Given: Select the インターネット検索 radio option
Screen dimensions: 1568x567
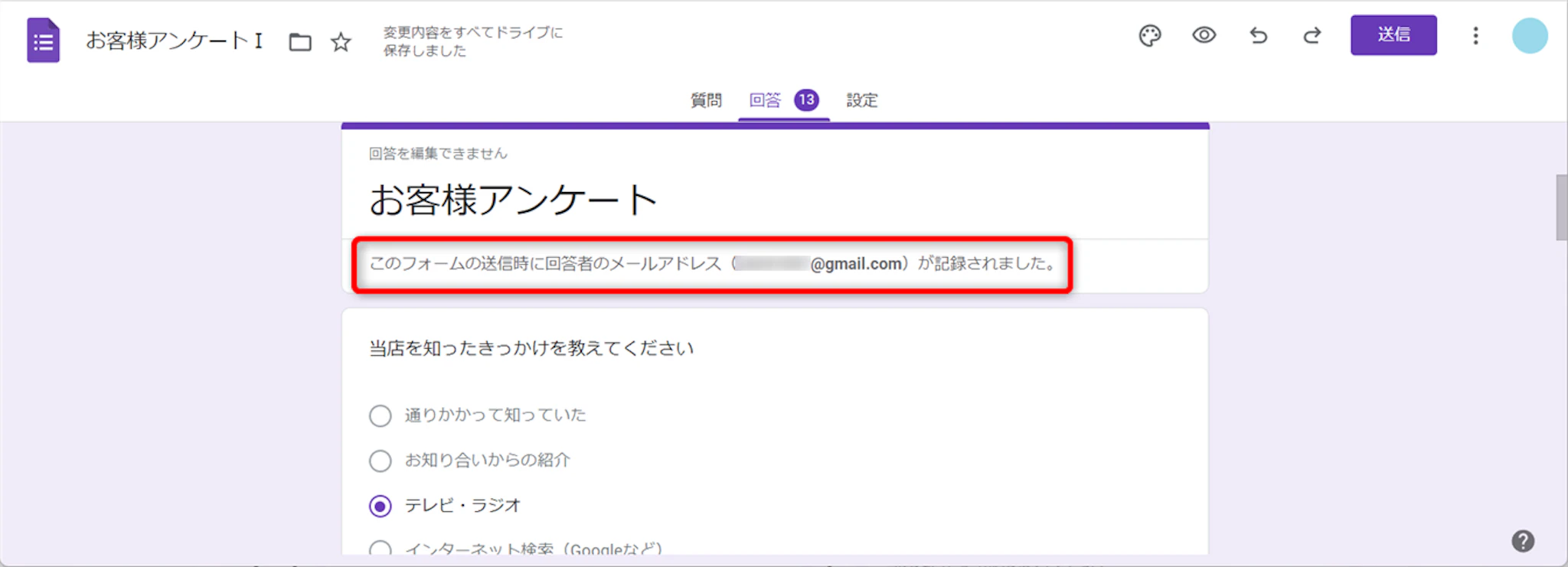Looking at the screenshot, I should click(381, 548).
